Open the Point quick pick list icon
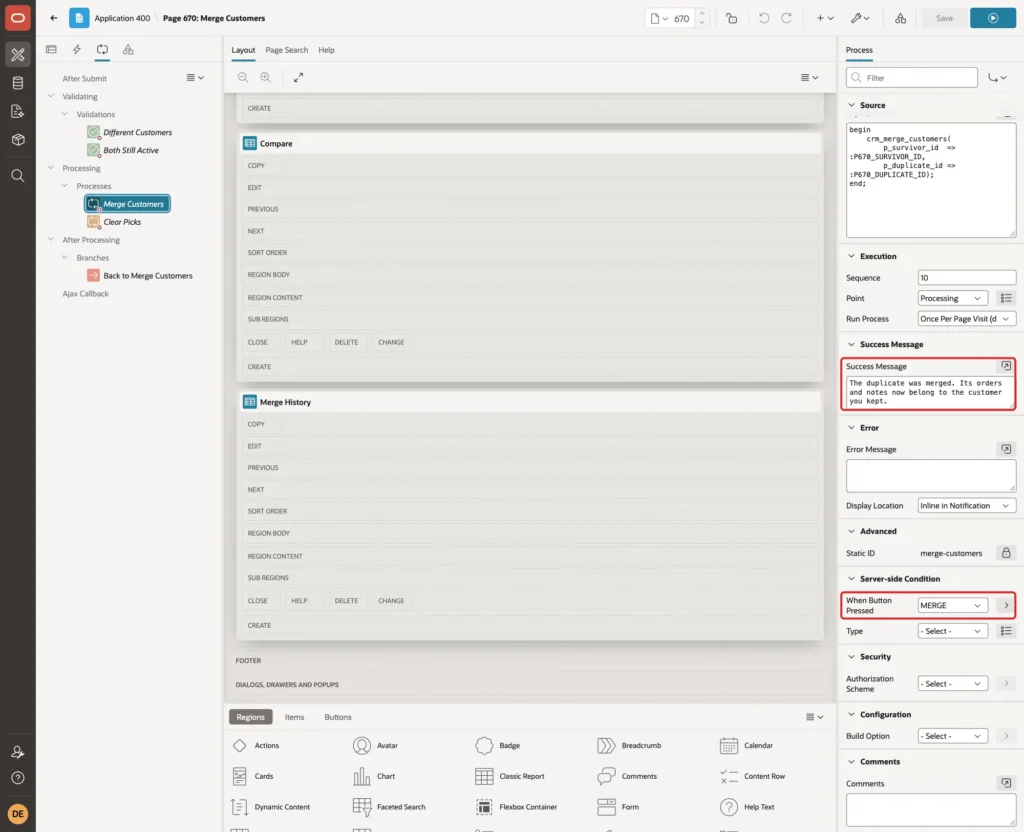This screenshot has width=1024, height=832. [1006, 298]
